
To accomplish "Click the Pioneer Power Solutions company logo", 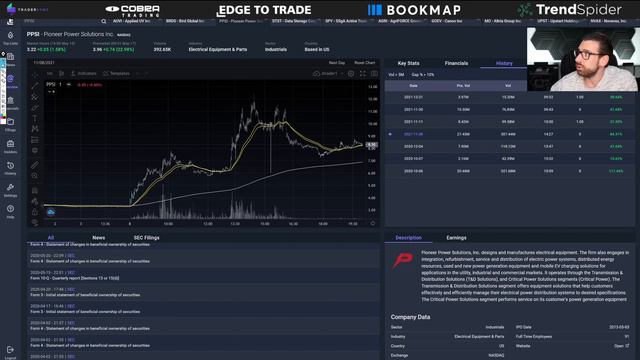I will click(x=403, y=260).
